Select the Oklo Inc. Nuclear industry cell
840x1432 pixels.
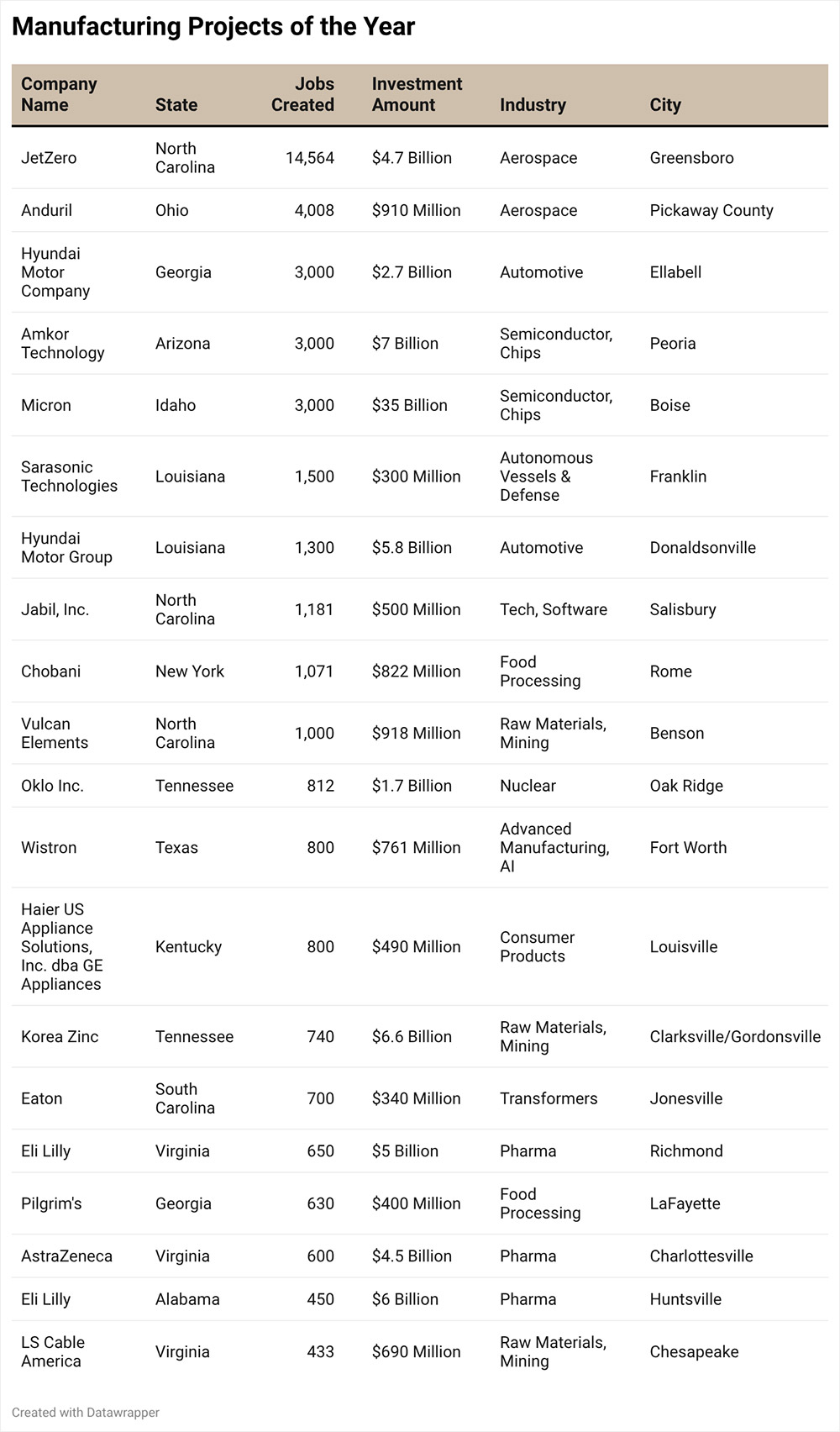pyautogui.click(x=528, y=786)
